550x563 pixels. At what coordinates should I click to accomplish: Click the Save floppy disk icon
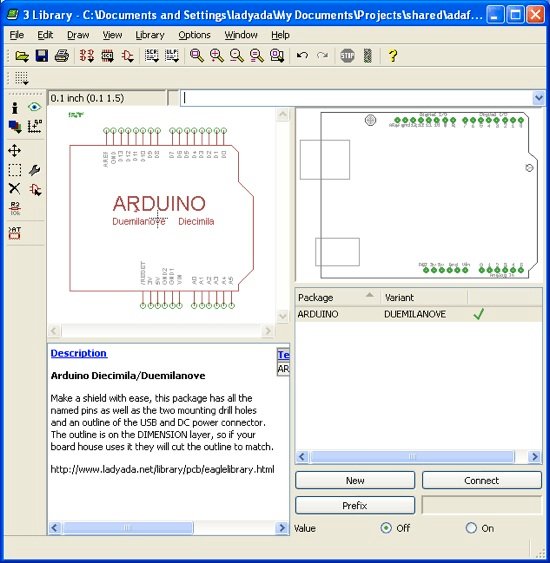[42, 56]
